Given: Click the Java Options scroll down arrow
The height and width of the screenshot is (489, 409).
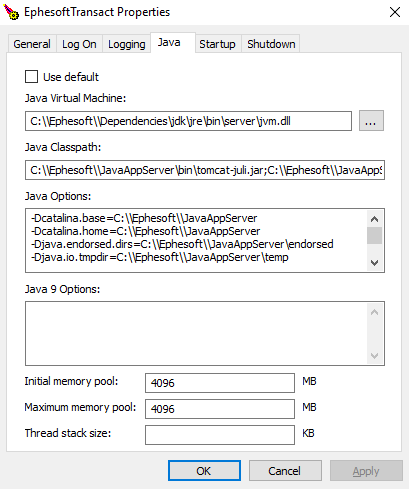Looking at the screenshot, I should (374, 262).
